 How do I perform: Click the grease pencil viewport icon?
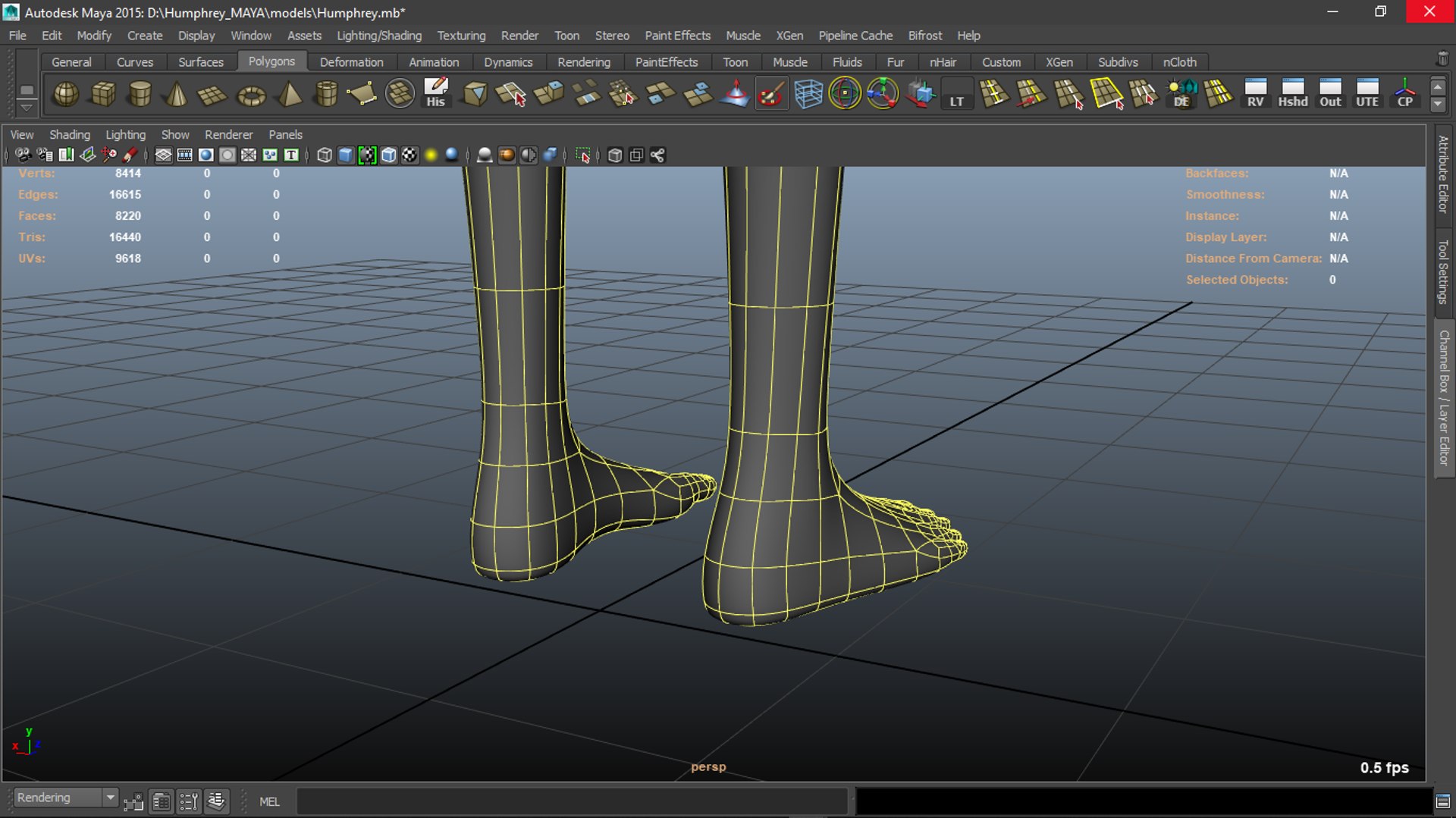point(130,155)
